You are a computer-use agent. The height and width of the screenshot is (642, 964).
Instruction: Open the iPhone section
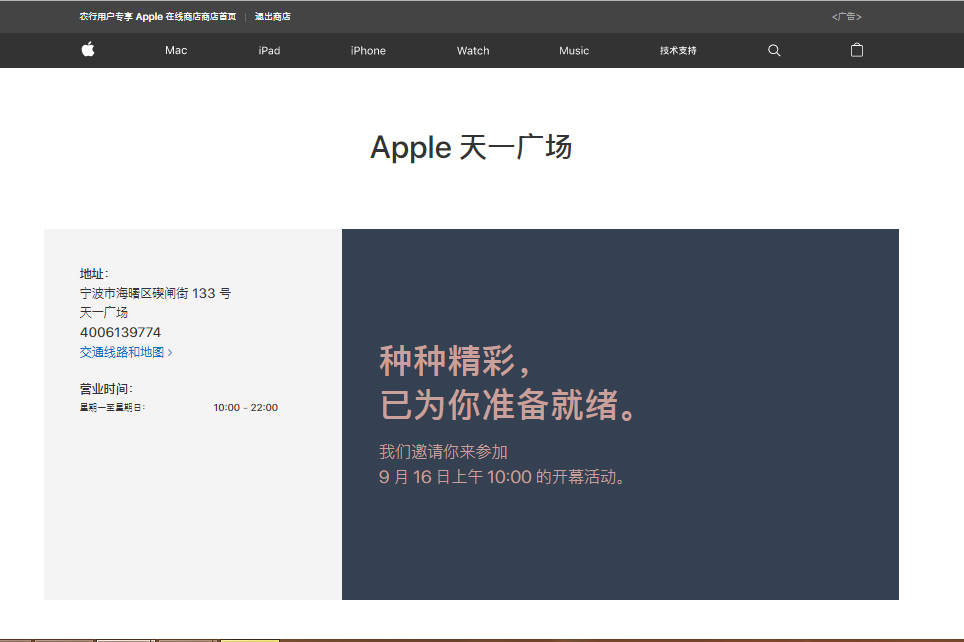(367, 50)
